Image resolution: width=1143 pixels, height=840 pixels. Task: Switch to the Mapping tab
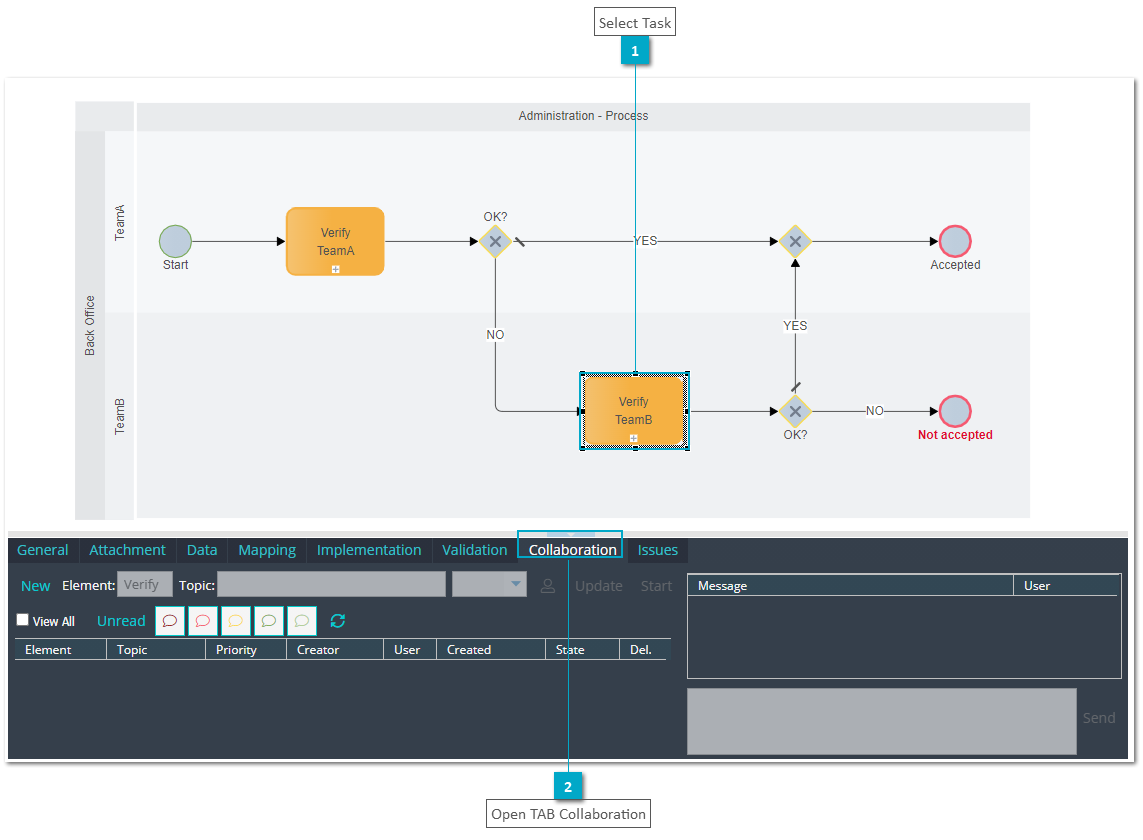point(267,550)
